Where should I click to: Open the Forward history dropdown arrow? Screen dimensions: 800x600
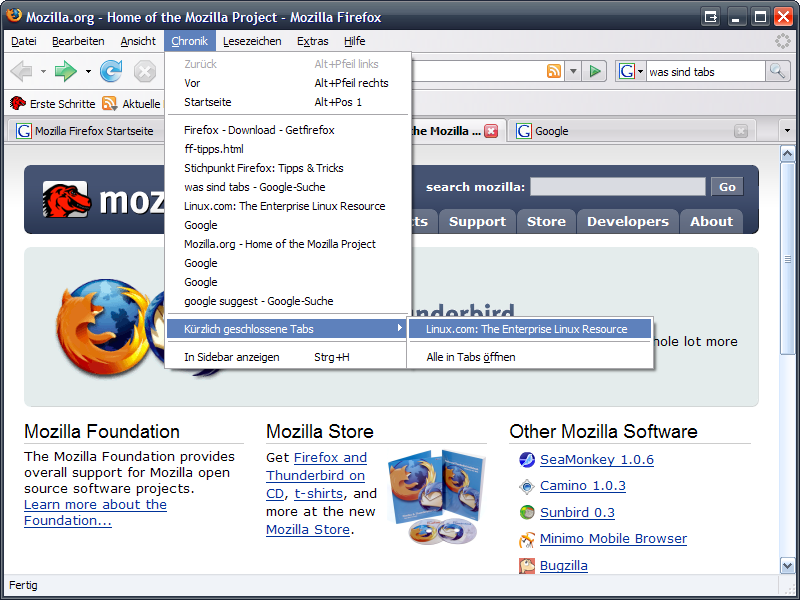88,71
